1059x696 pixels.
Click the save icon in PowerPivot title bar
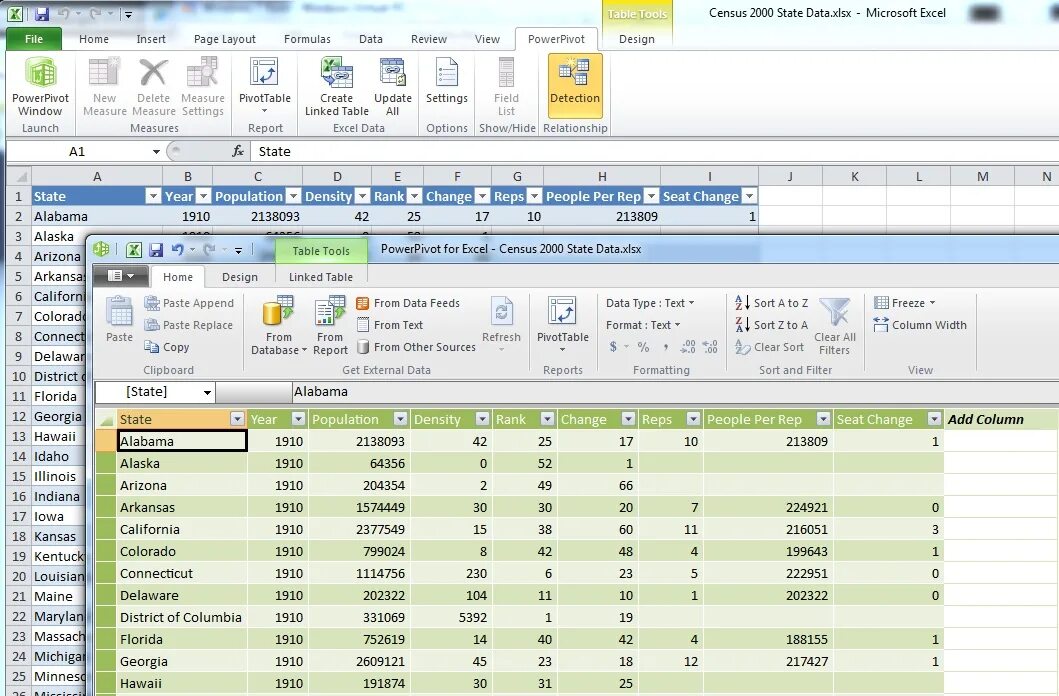point(156,250)
